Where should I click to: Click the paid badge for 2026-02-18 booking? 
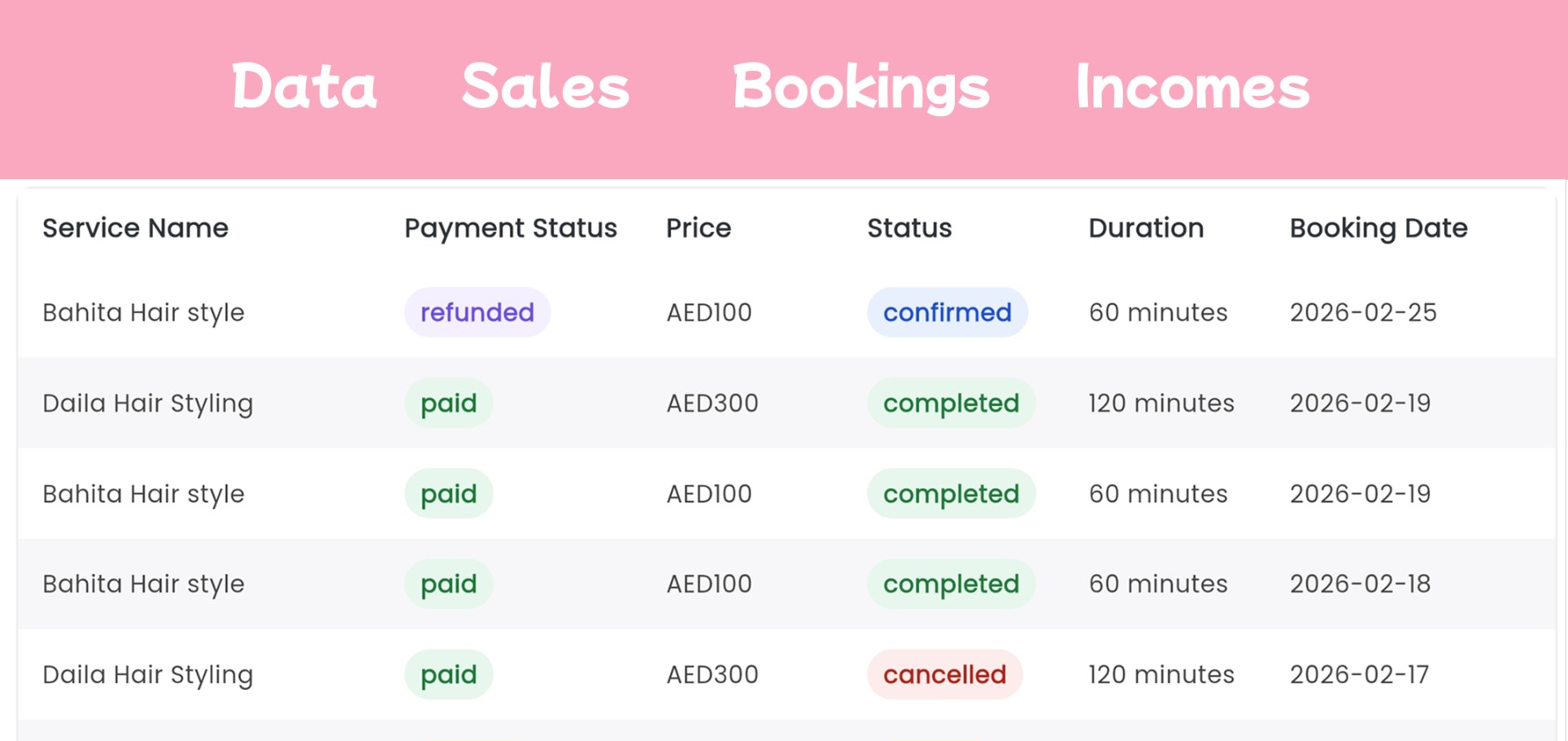tap(449, 584)
